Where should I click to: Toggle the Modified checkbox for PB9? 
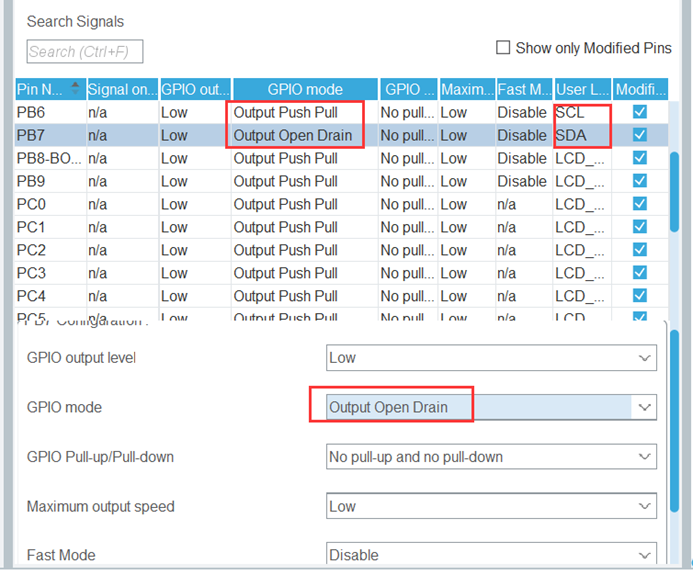click(640, 181)
